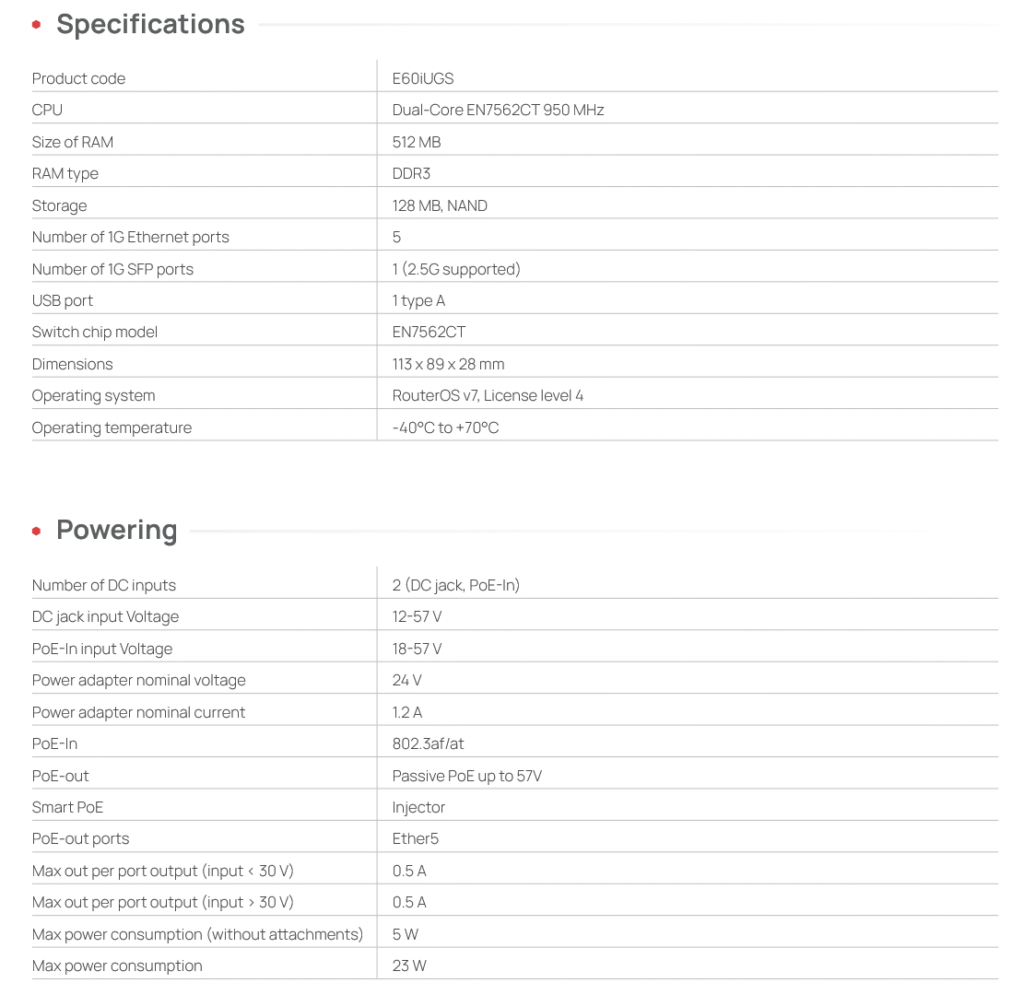Image resolution: width=1024 pixels, height=983 pixels.
Task: Click the RouterOS v7, License level 4 text
Action: (x=488, y=396)
